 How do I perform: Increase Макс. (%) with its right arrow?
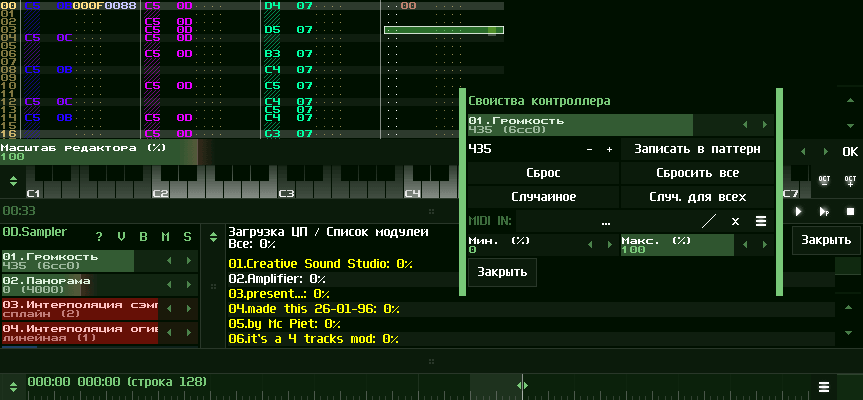764,244
